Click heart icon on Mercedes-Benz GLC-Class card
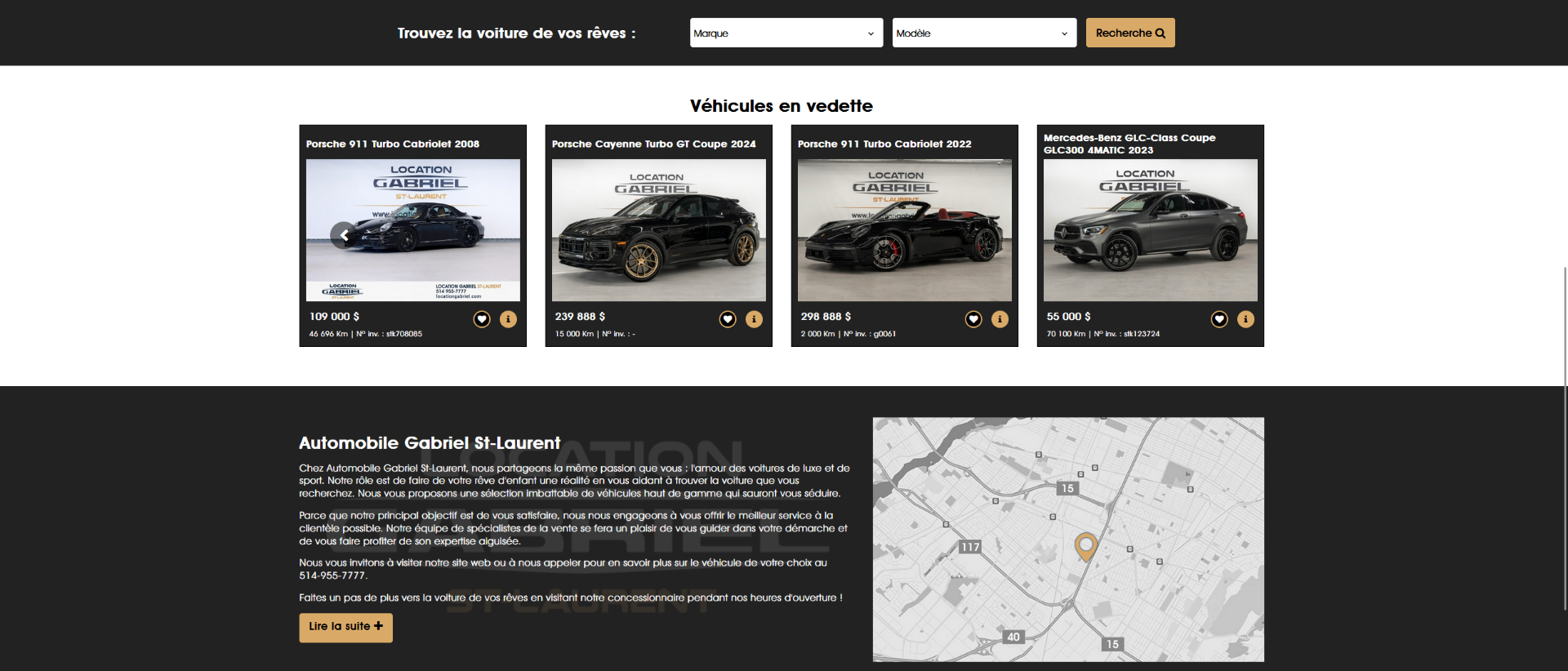The width and height of the screenshot is (1568, 671). 1219,319
